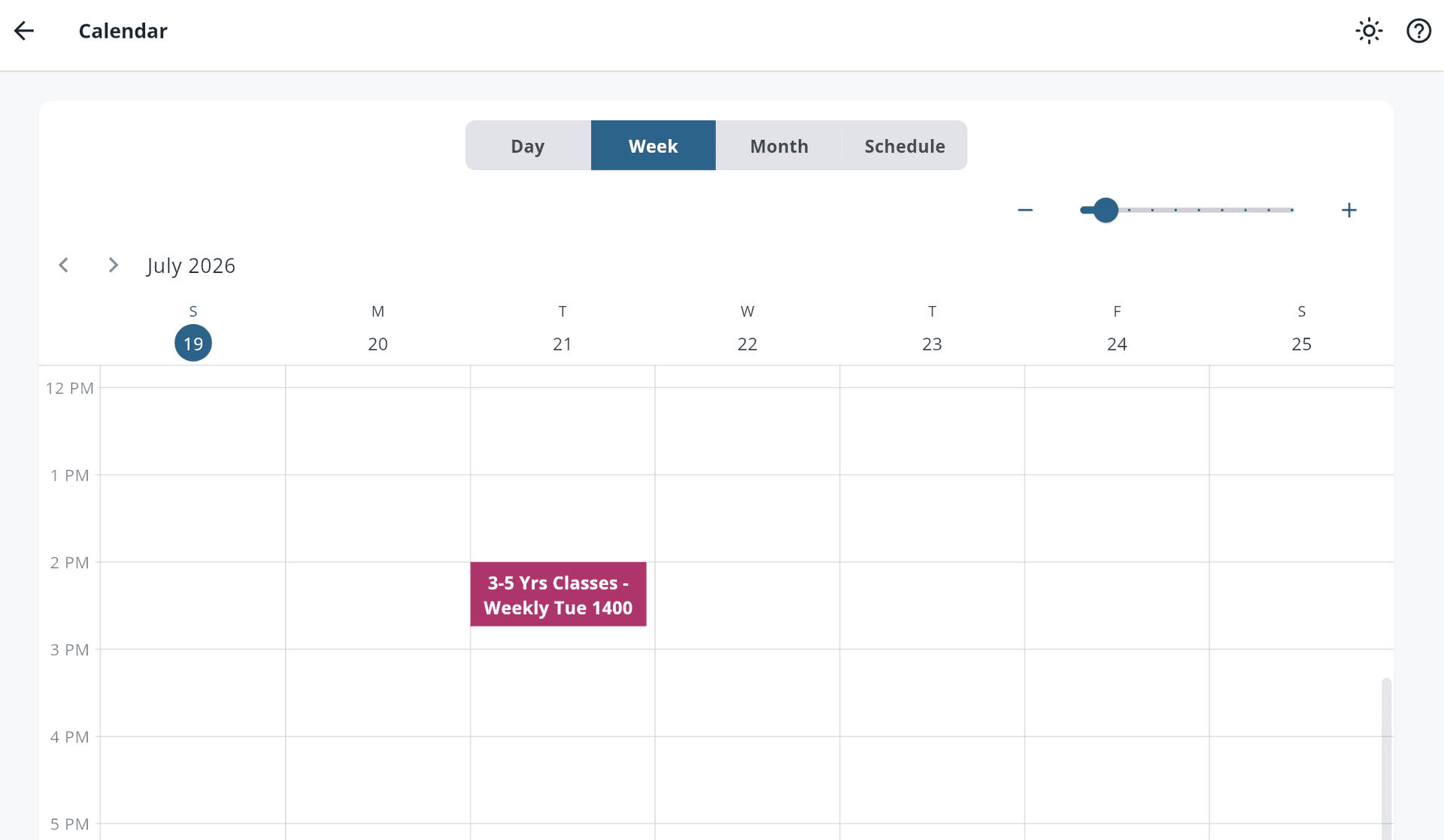
Task: Go to next week chevron
Action: pyautogui.click(x=113, y=265)
